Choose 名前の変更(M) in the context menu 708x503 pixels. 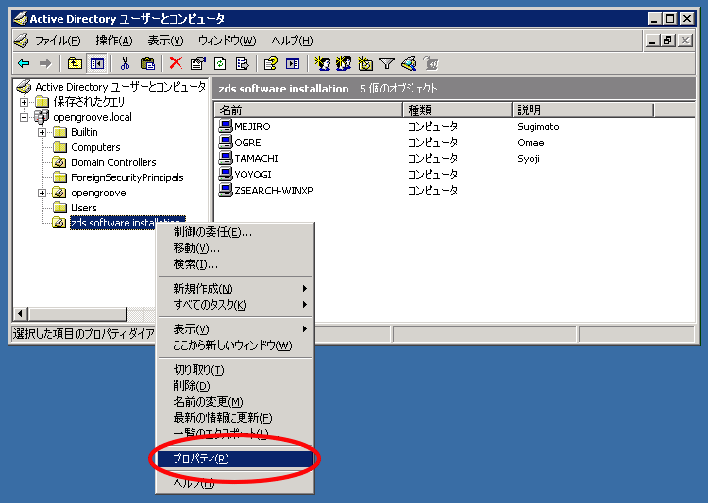pos(235,402)
